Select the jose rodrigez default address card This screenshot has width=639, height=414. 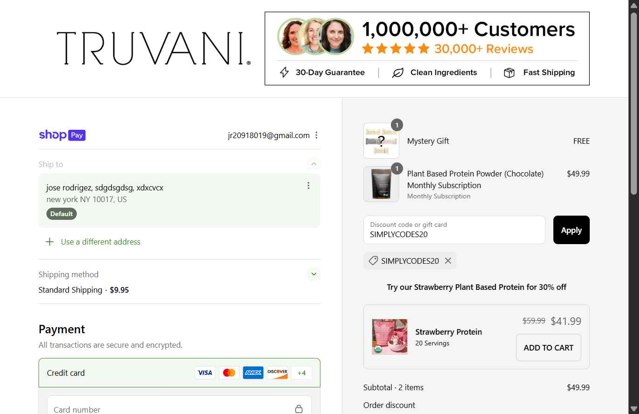tap(179, 200)
